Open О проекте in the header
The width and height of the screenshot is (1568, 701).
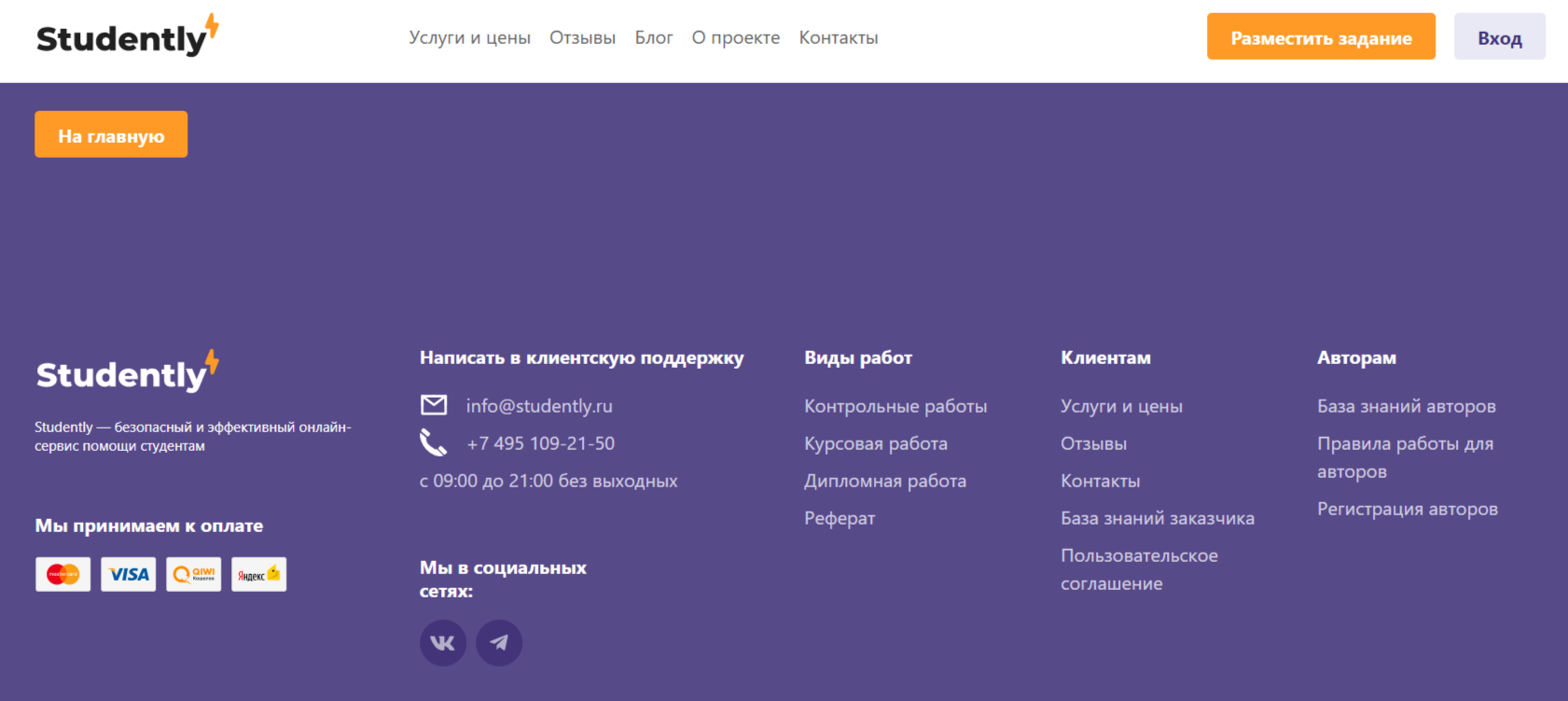coord(736,38)
